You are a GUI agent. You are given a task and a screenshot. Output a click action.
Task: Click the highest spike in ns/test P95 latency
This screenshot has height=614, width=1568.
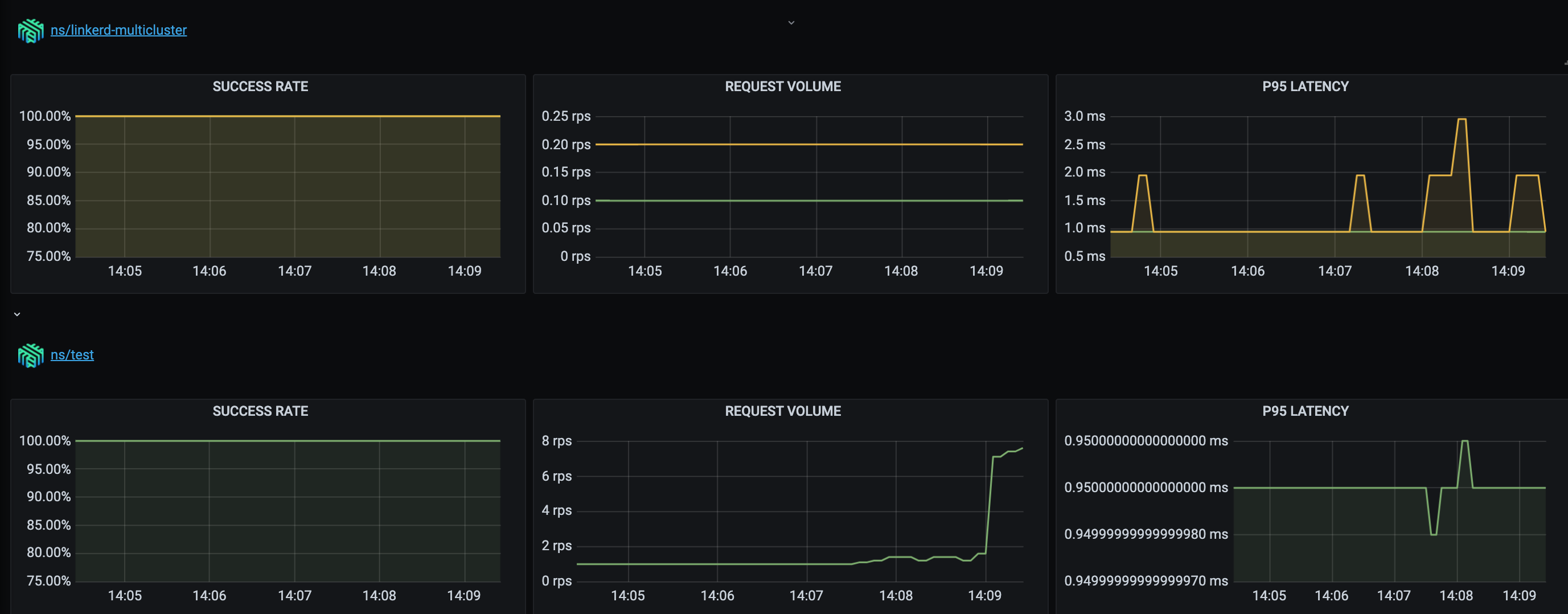tap(1464, 441)
